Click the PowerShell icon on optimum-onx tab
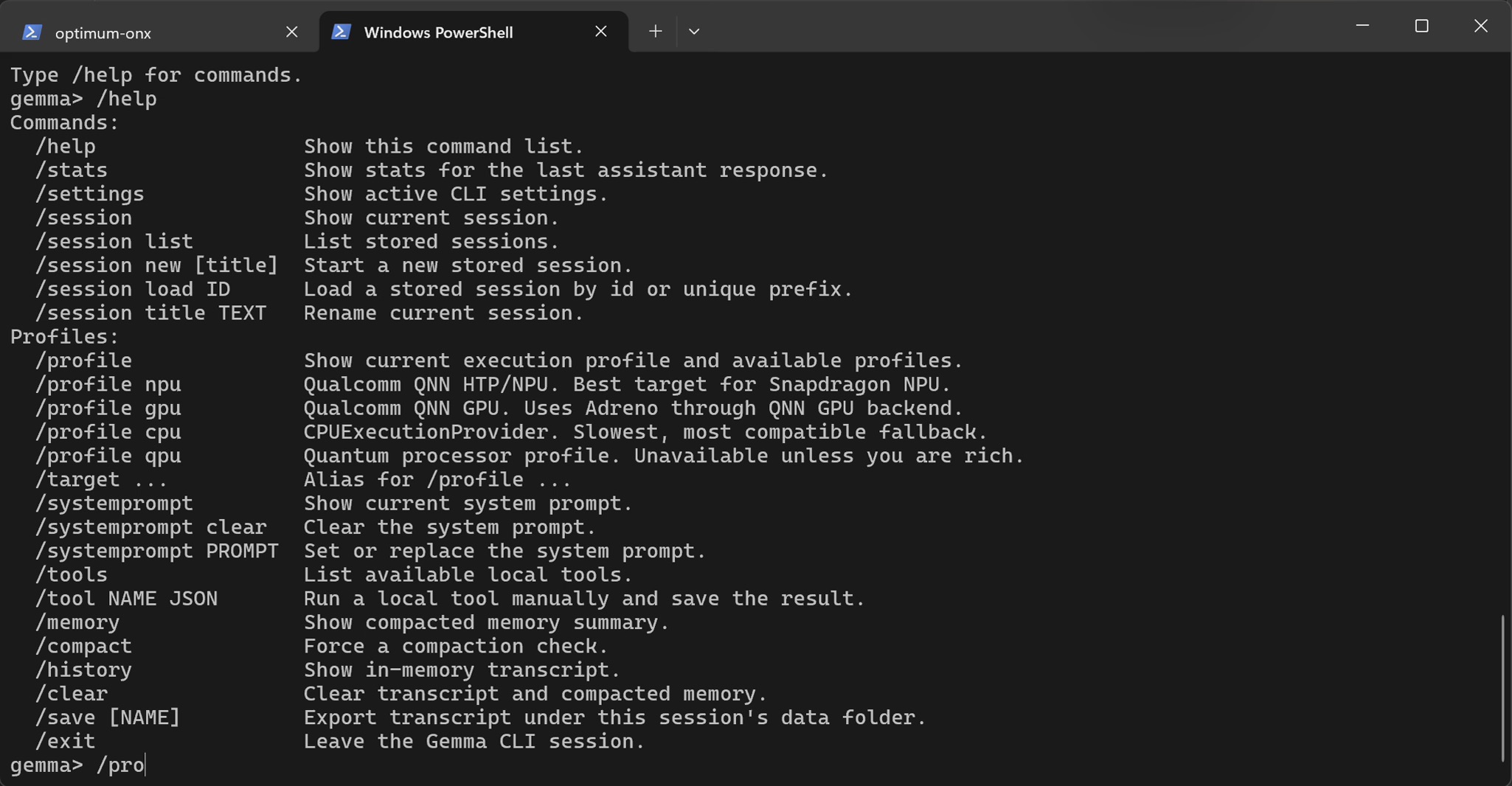Screen dimensions: 1512x786 (32, 32)
